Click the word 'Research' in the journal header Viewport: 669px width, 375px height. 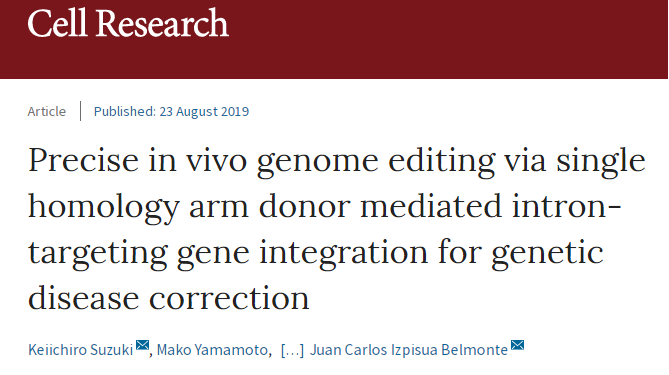pos(162,23)
